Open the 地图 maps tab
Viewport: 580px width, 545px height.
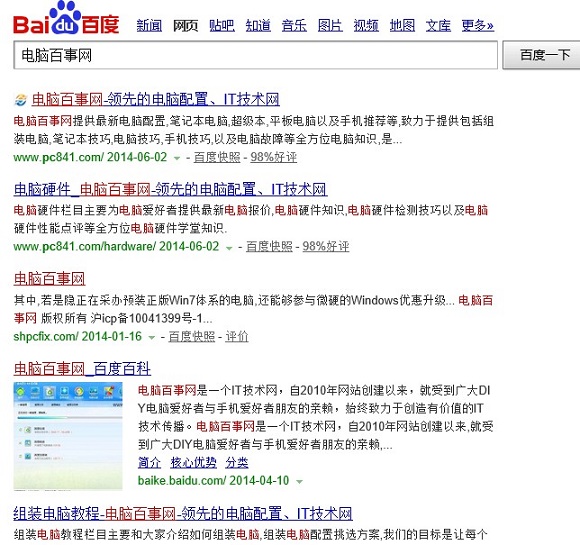point(402,26)
